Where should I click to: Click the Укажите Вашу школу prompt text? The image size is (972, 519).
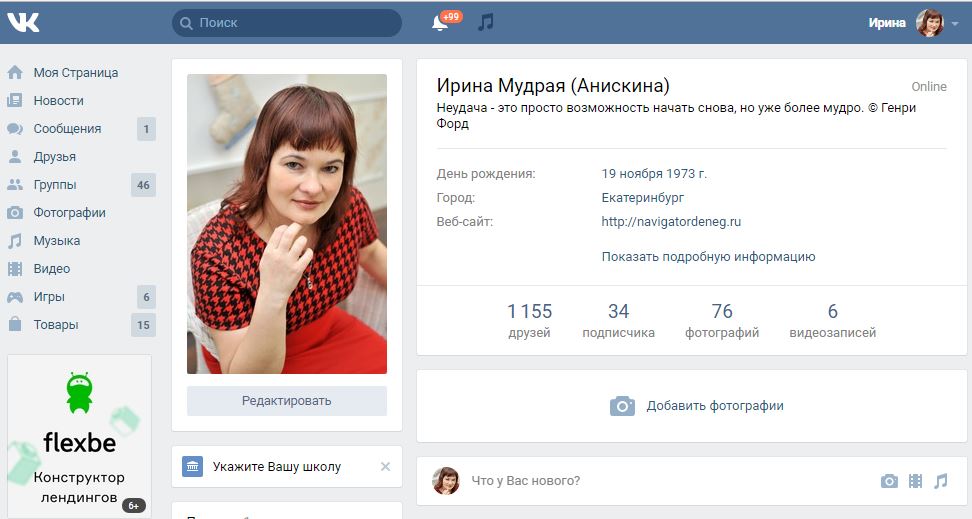pos(276,467)
